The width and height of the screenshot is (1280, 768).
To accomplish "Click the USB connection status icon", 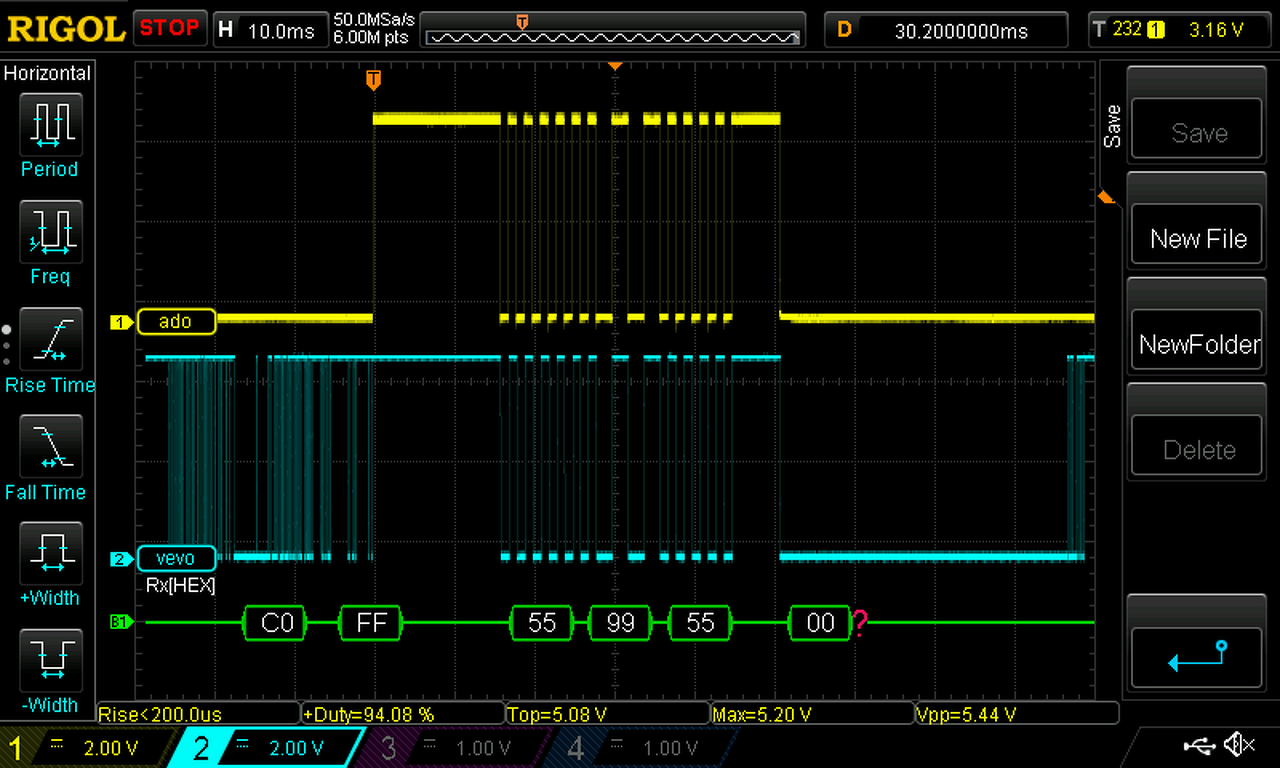I will click(1199, 745).
